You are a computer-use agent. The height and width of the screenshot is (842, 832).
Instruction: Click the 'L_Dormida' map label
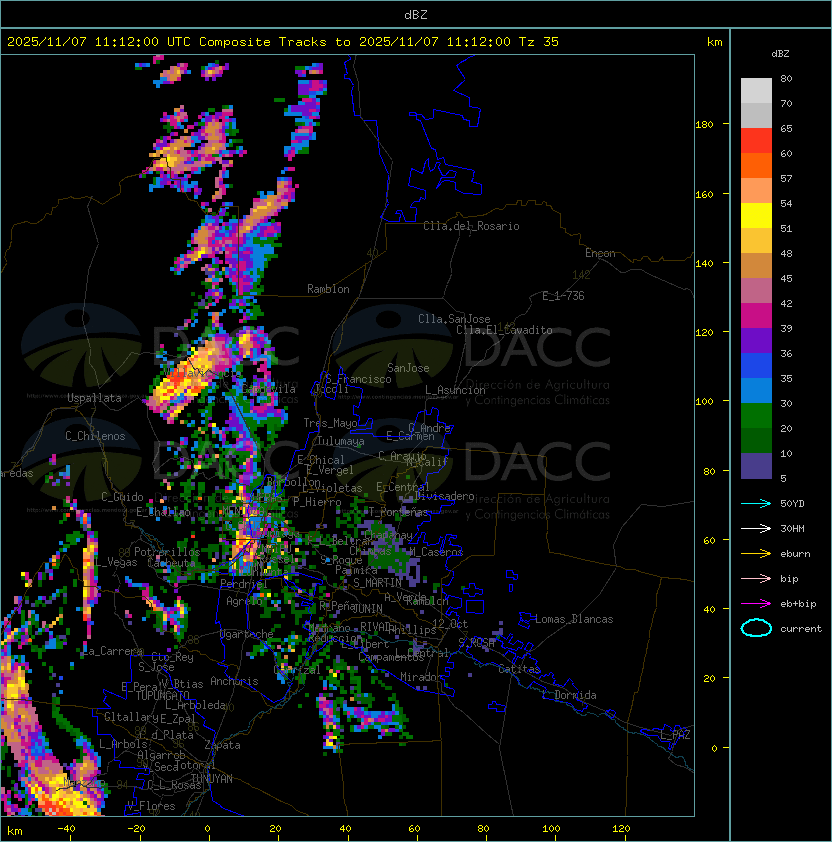[x=569, y=695]
